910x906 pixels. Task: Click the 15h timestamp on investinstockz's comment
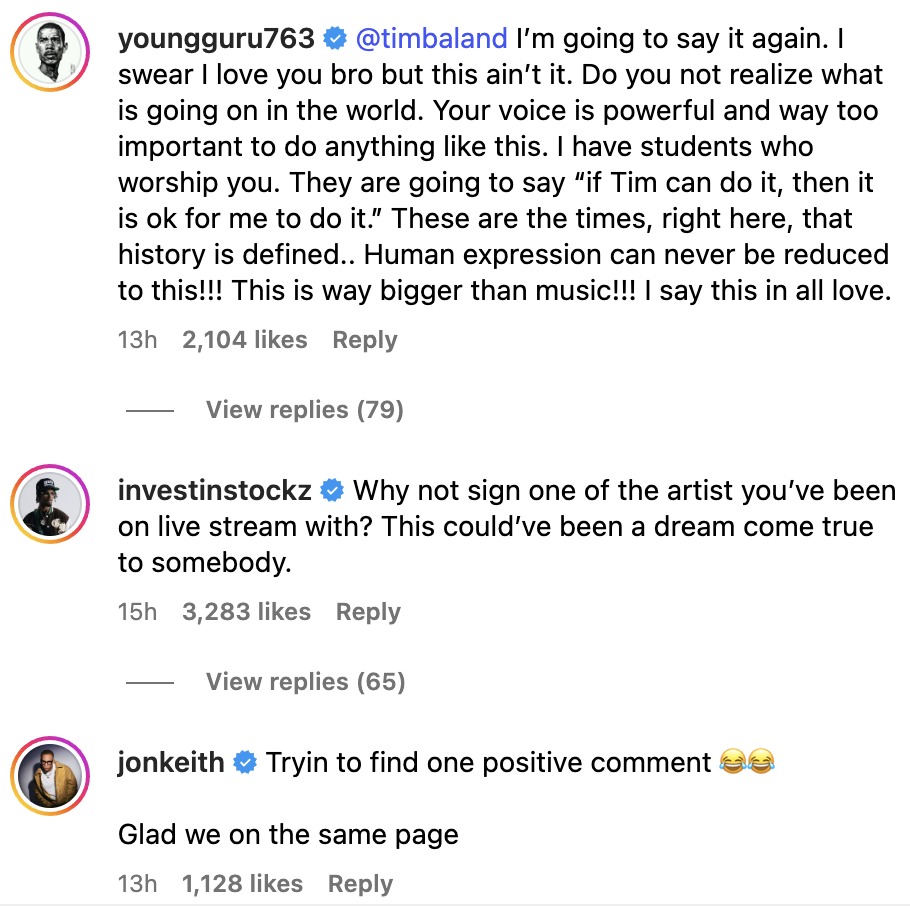137,611
